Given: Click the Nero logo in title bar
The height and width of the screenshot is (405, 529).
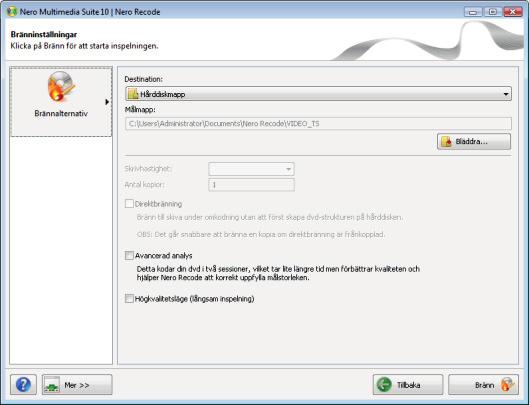Looking at the screenshot, I should coord(12,11).
